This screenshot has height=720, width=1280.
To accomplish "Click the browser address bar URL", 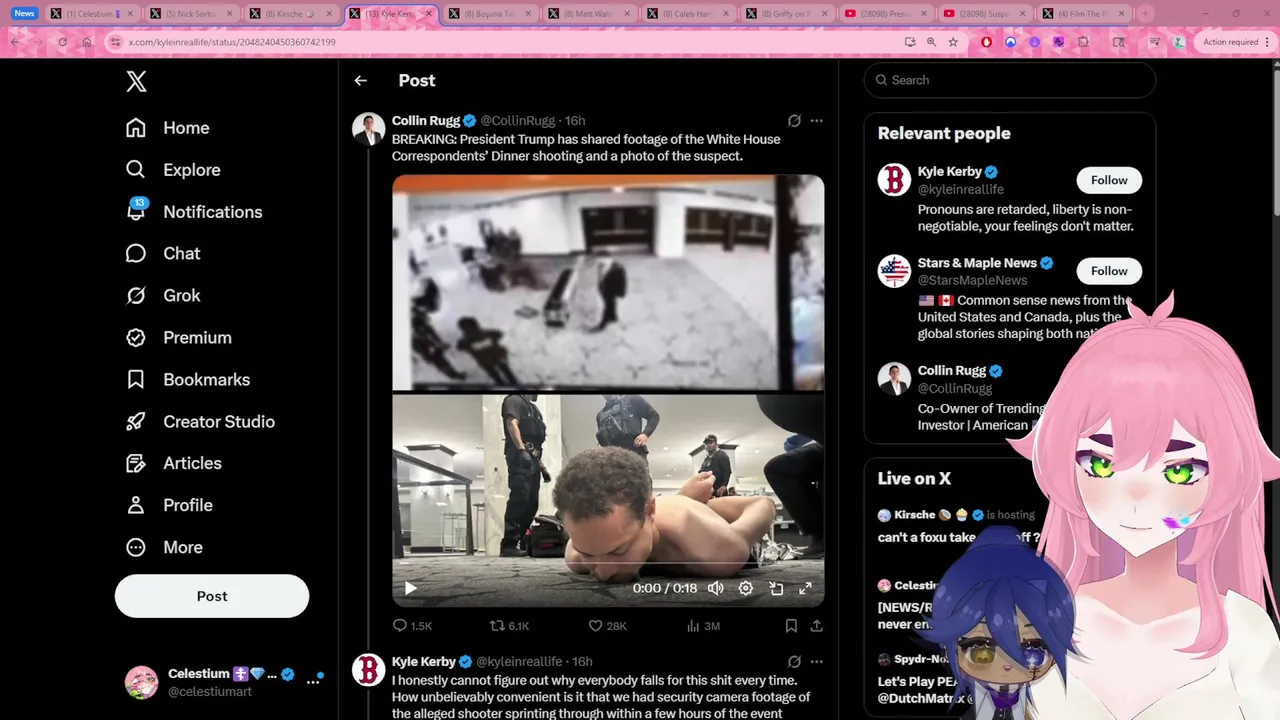I will [232, 42].
